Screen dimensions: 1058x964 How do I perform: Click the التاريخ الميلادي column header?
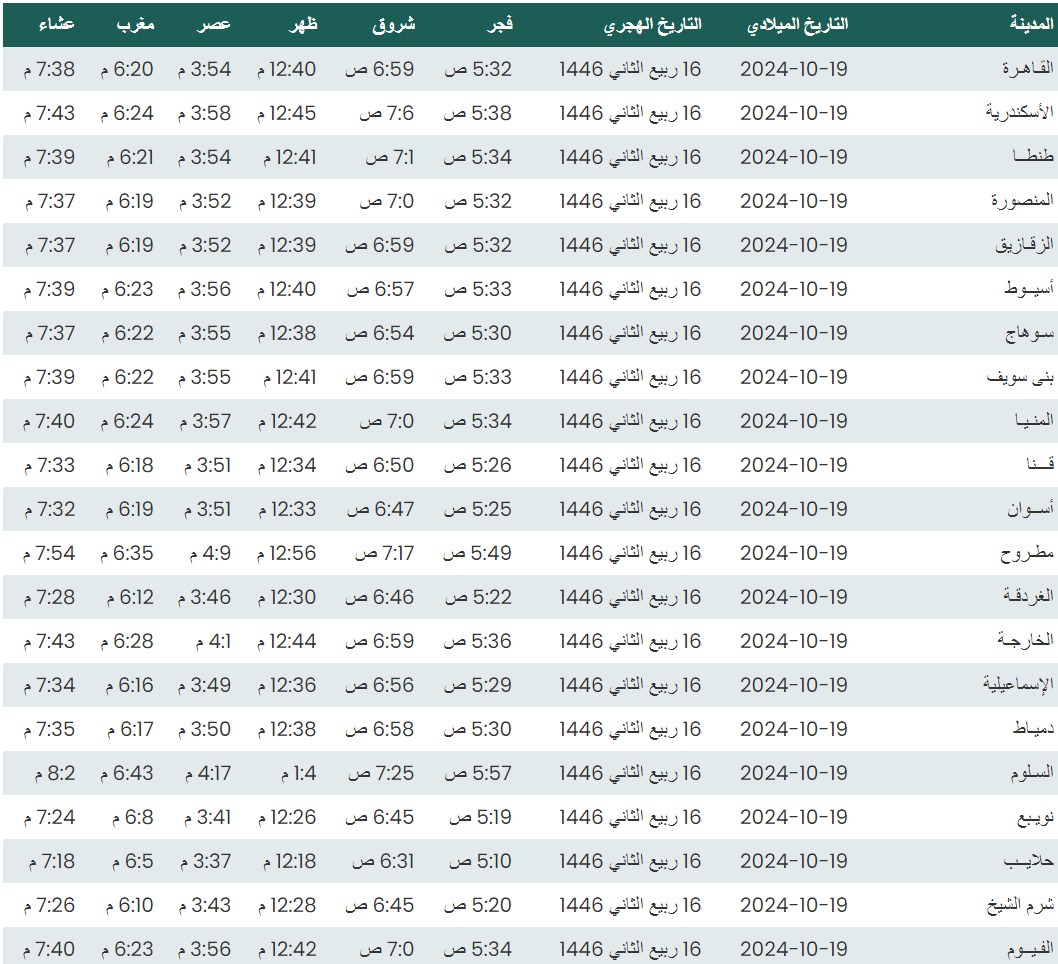(797, 25)
